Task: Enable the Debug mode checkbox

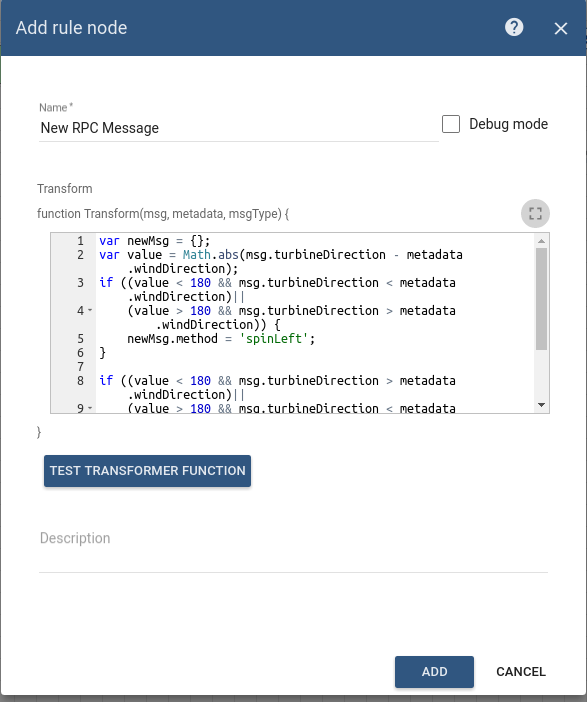Action: pos(451,124)
